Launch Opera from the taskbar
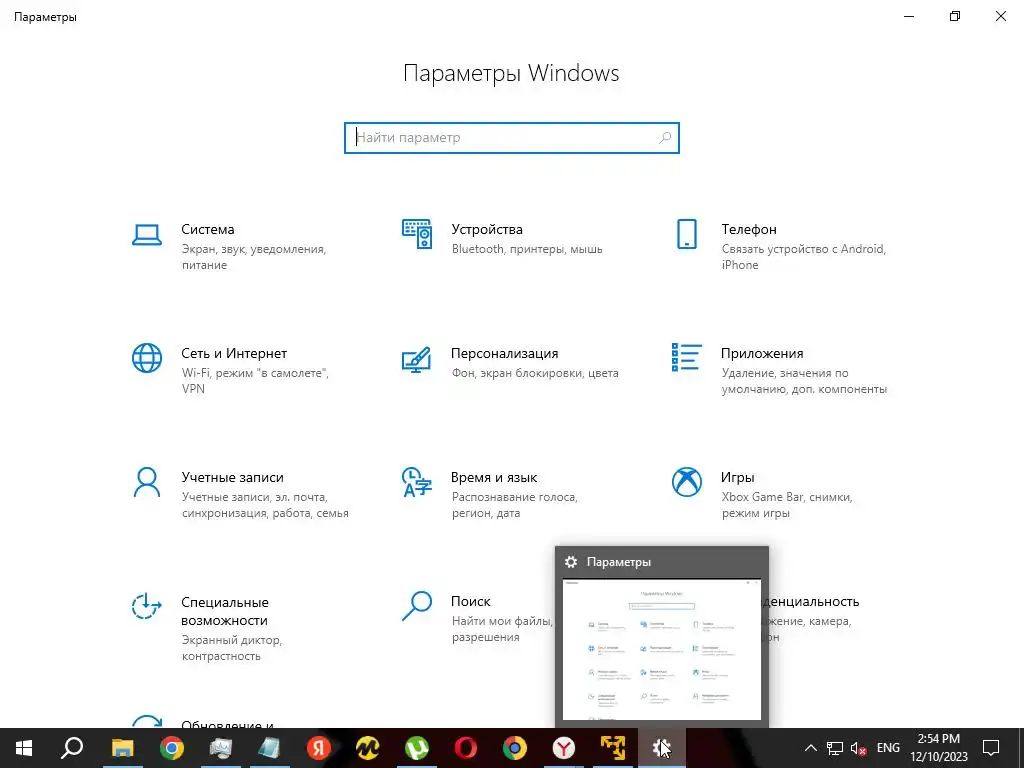Screen dimensions: 1024x768 pyautogui.click(x=466, y=748)
